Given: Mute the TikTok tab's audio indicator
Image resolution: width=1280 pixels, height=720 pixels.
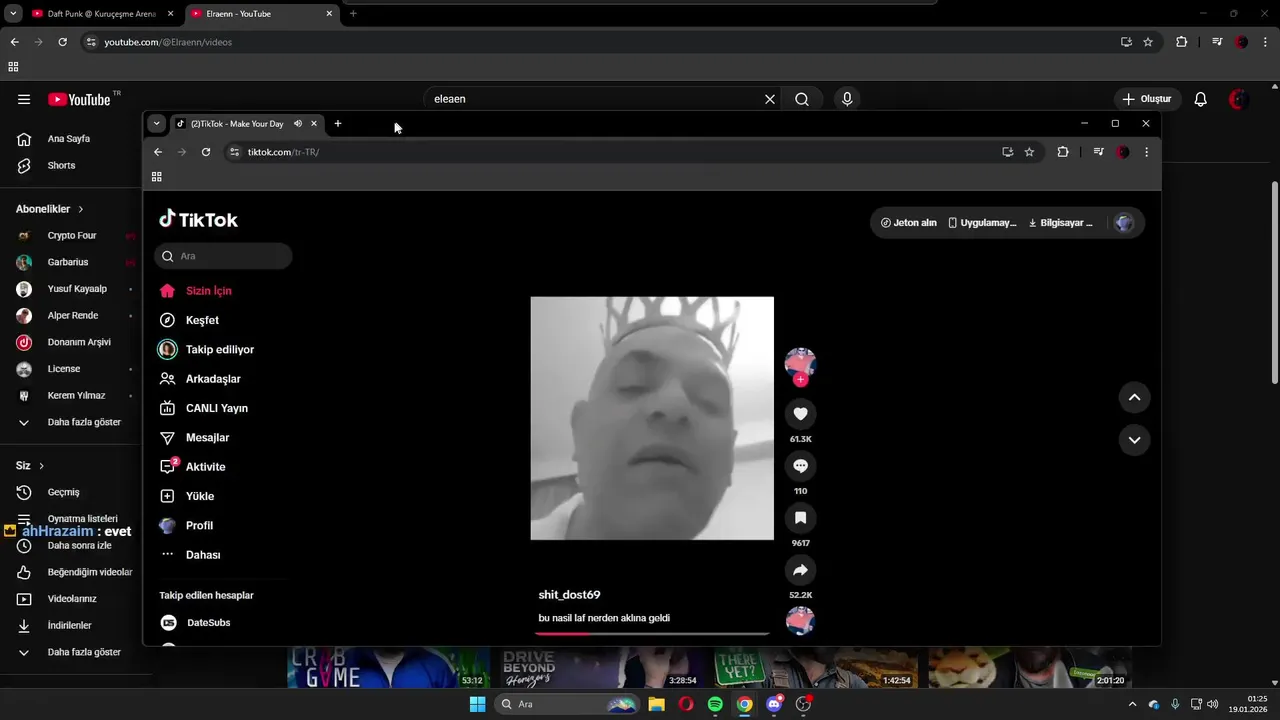Looking at the screenshot, I should (298, 124).
